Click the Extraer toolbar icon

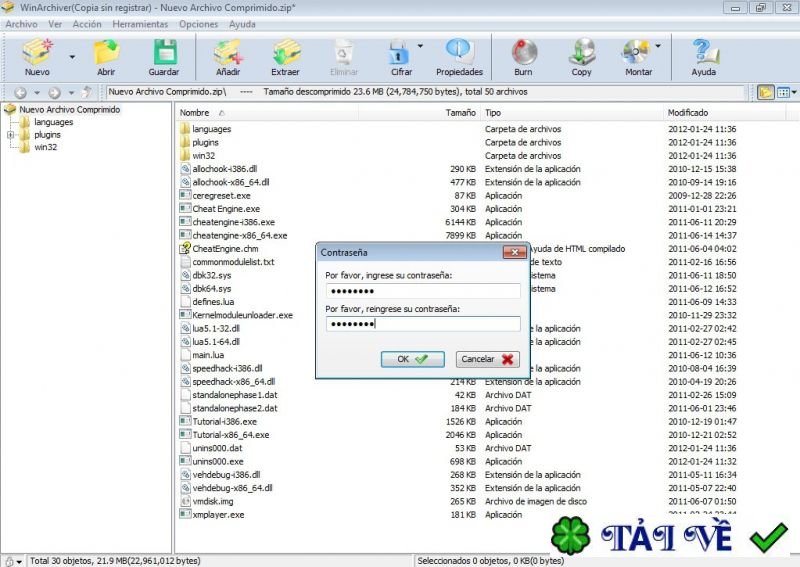[x=286, y=52]
